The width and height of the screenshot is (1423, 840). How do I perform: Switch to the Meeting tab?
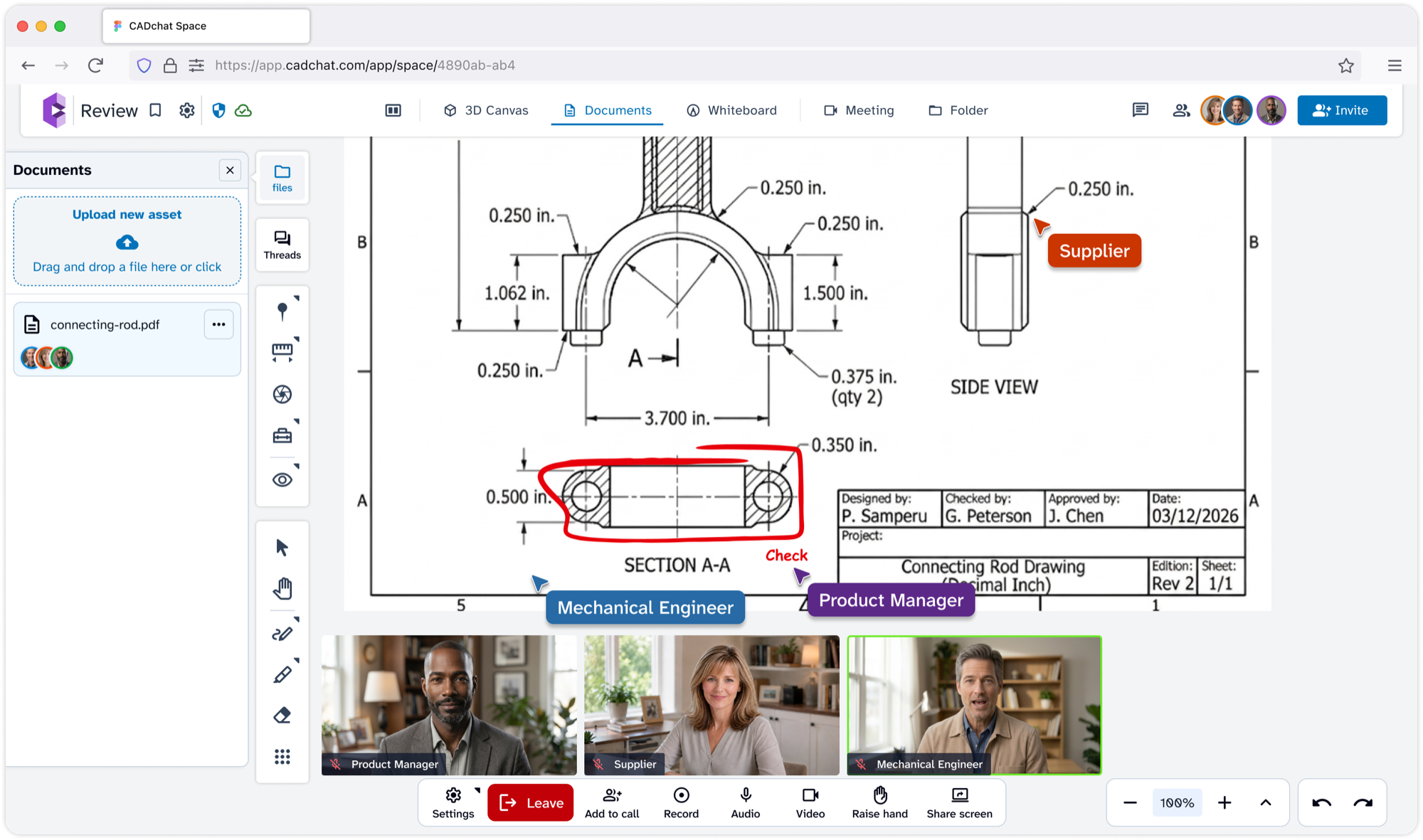(859, 110)
